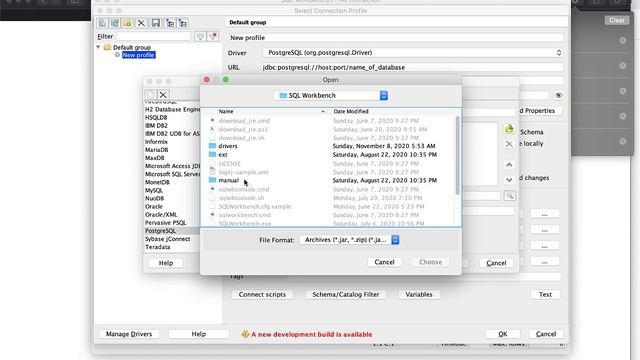Click the update warning icon in status line

pos(245,334)
